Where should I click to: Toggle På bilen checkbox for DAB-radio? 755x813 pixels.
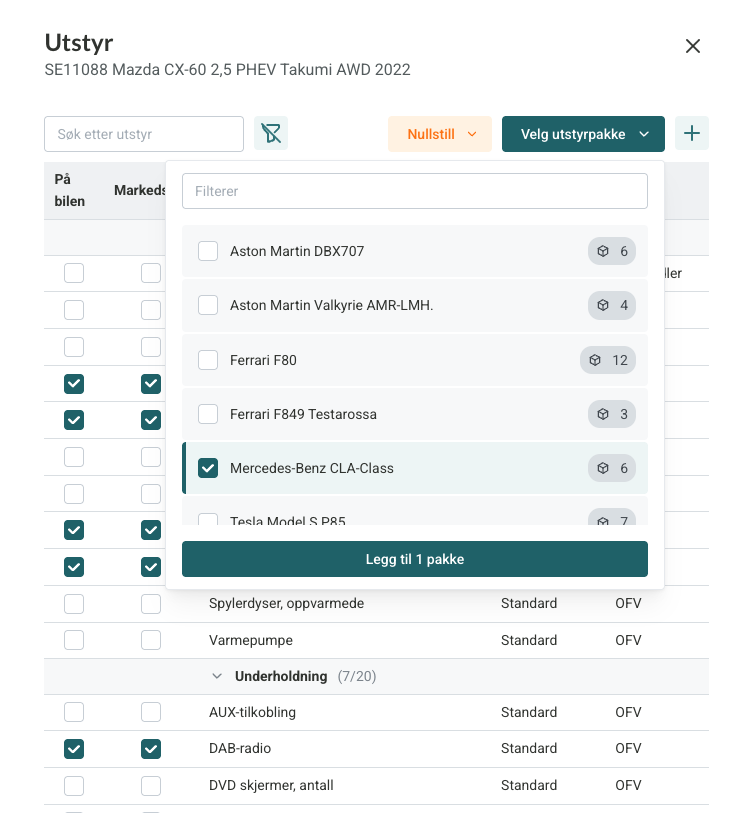pyautogui.click(x=74, y=748)
